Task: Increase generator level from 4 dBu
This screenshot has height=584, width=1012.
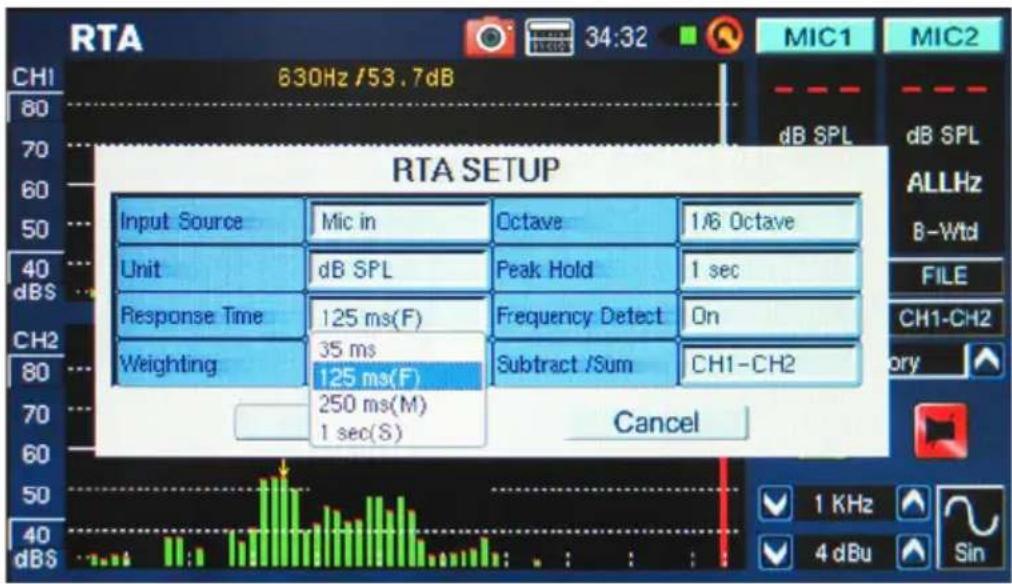Action: click(x=913, y=553)
